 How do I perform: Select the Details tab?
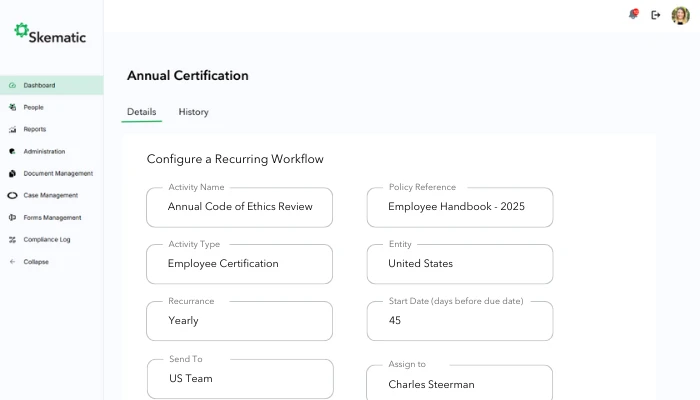(x=141, y=112)
